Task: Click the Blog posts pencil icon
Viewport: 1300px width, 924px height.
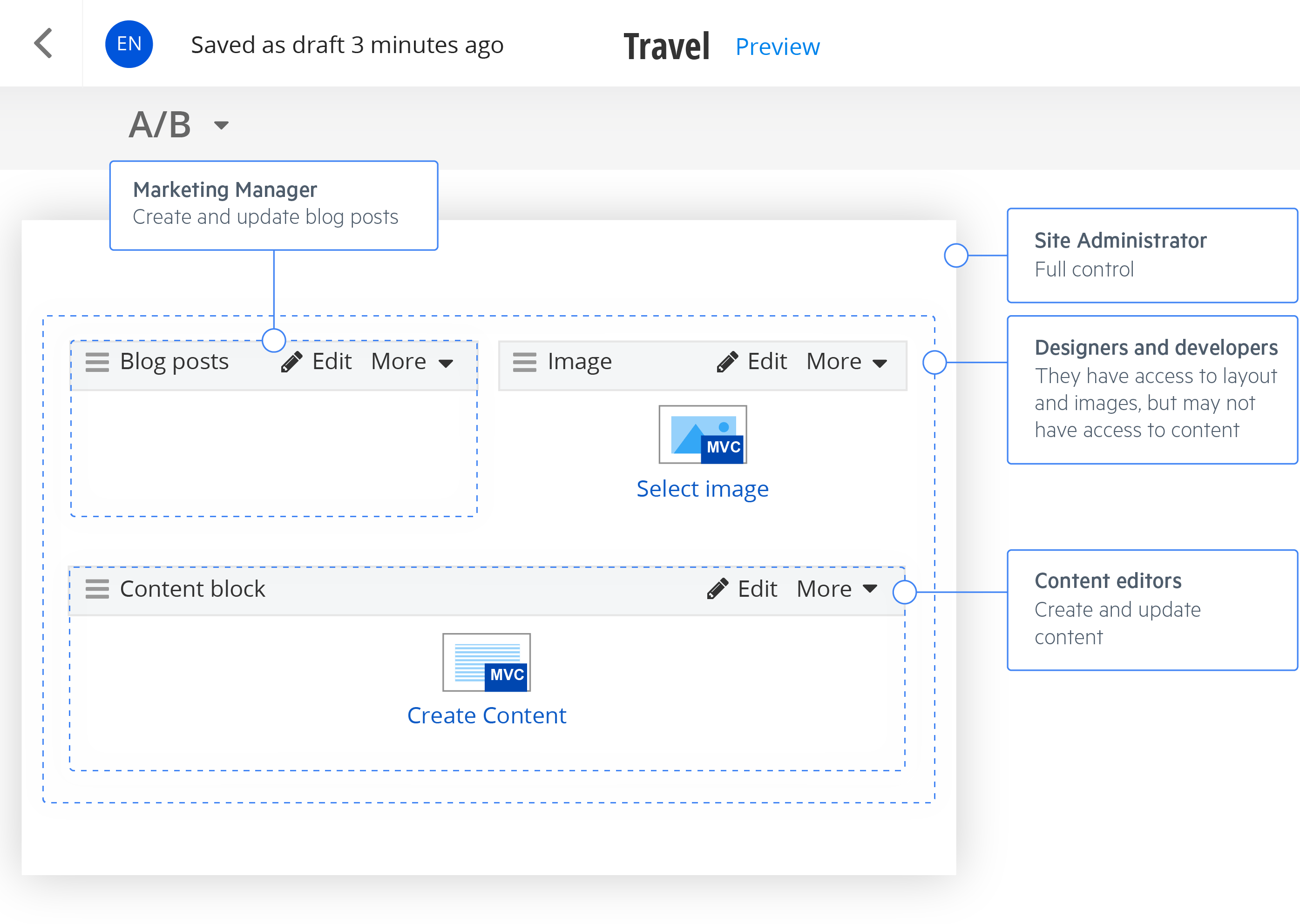Action: (x=292, y=362)
